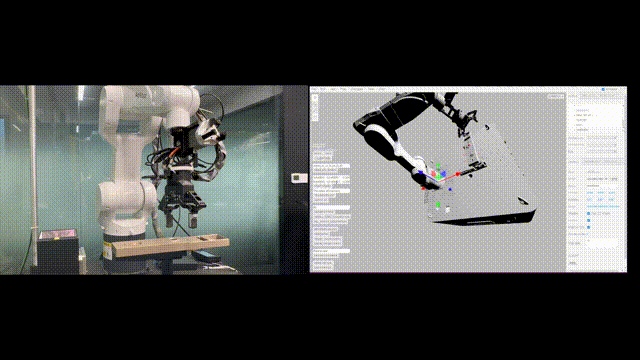640x360 pixels.
Task: Click the User data text area
Action: pos(602,243)
